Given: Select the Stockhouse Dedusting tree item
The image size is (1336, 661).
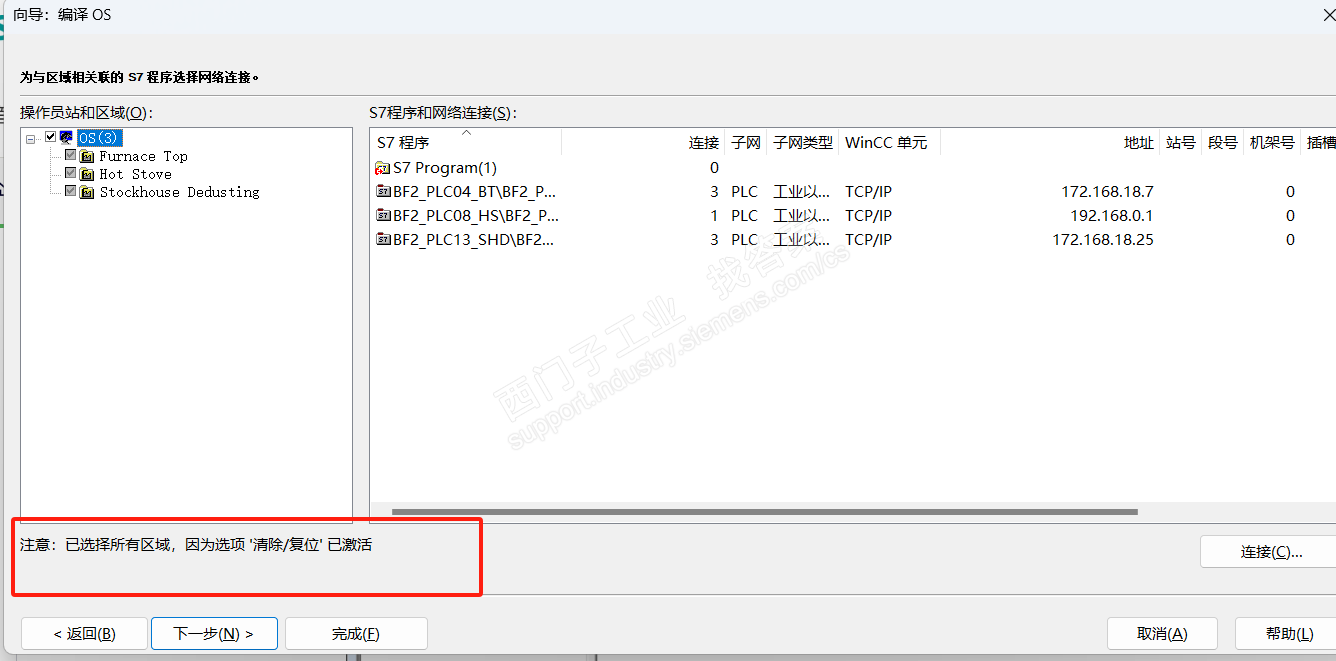Looking at the screenshot, I should (x=180, y=192).
